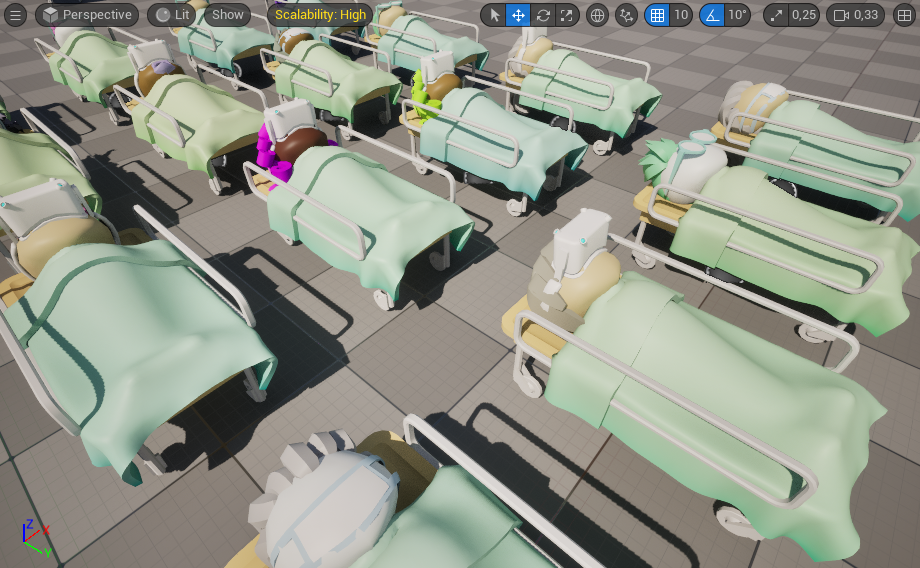The width and height of the screenshot is (920, 568).
Task: Open camera speed 0,33 setting
Action: click(855, 15)
